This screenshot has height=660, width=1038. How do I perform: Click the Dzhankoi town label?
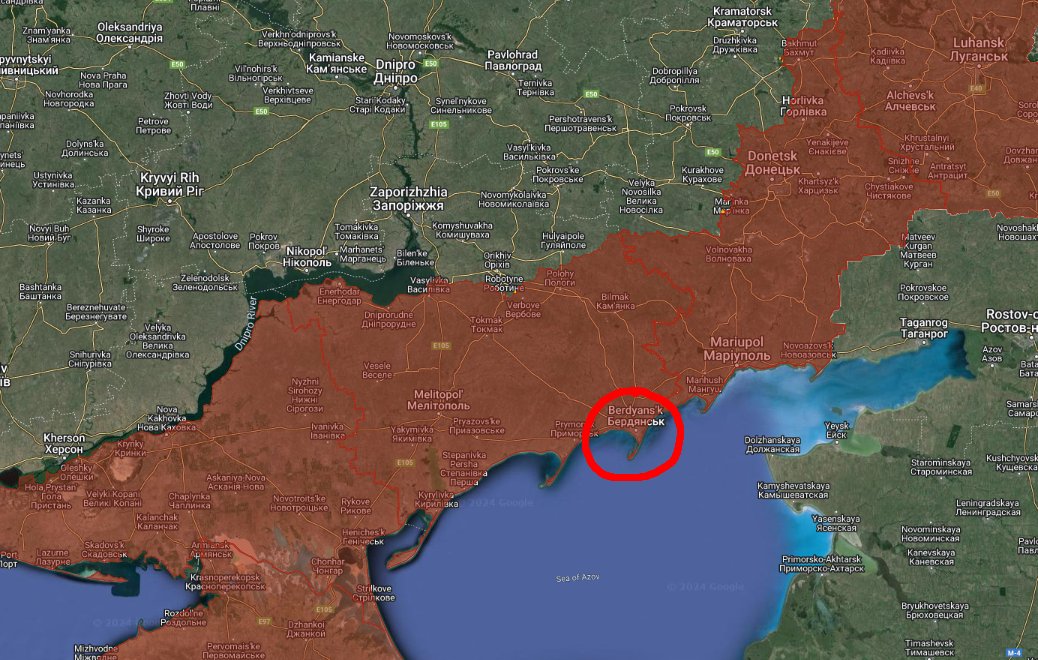point(307,629)
